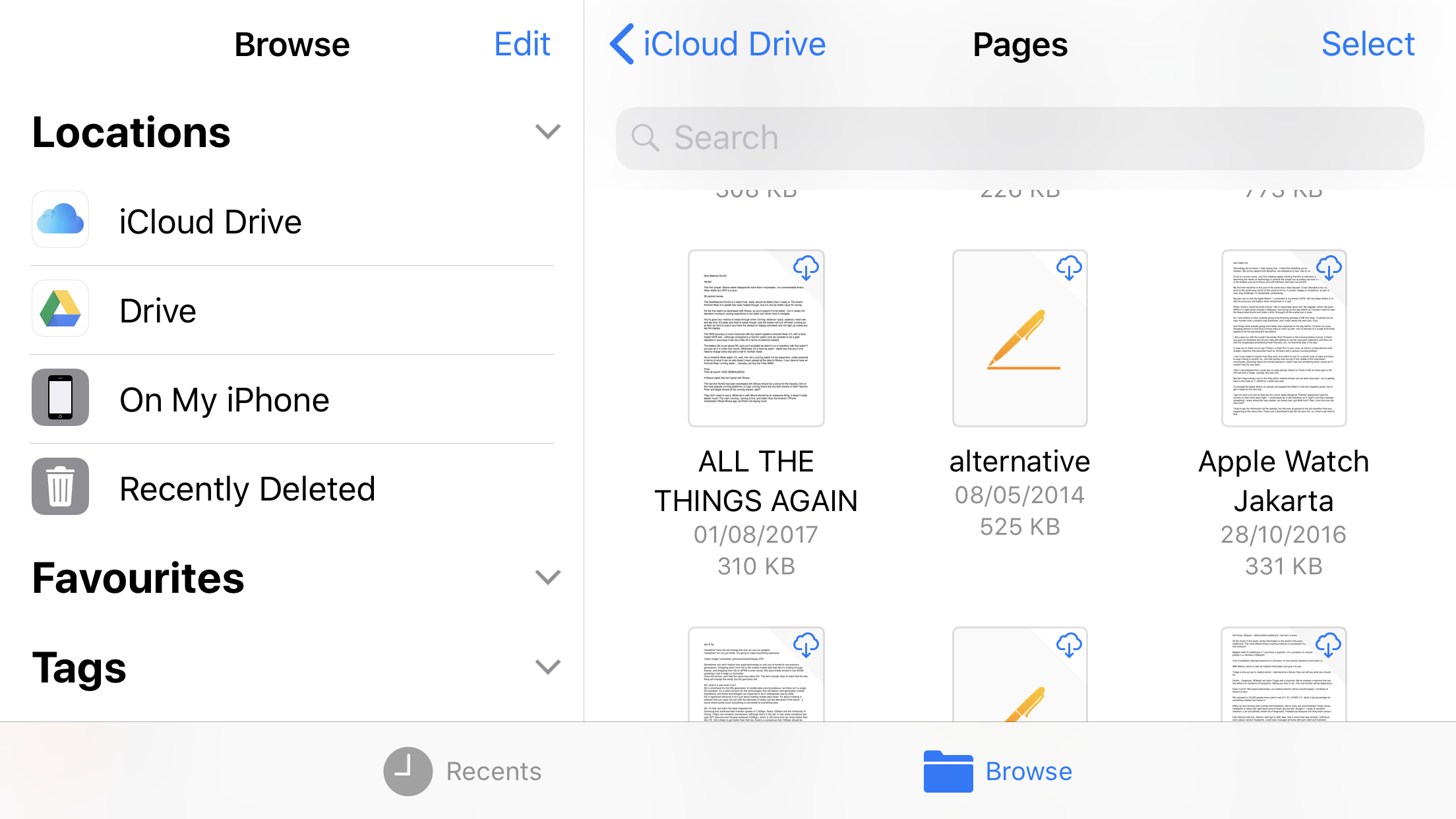This screenshot has width=1456, height=819.
Task: Tap the Pages title in the header
Action: [x=1019, y=45]
